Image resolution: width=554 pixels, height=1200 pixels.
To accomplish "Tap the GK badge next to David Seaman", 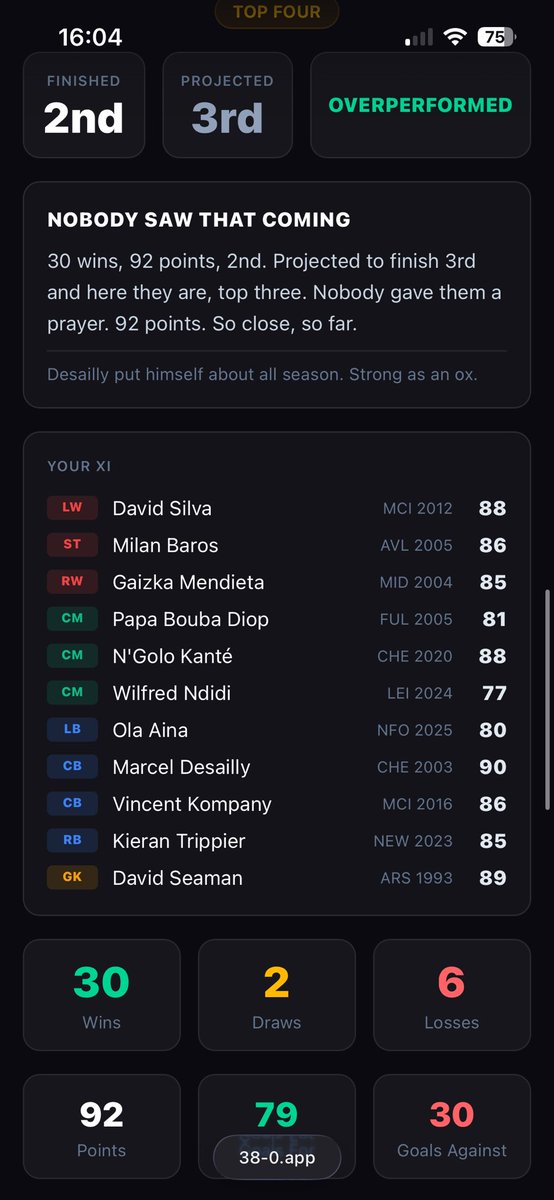I will pos(72,877).
